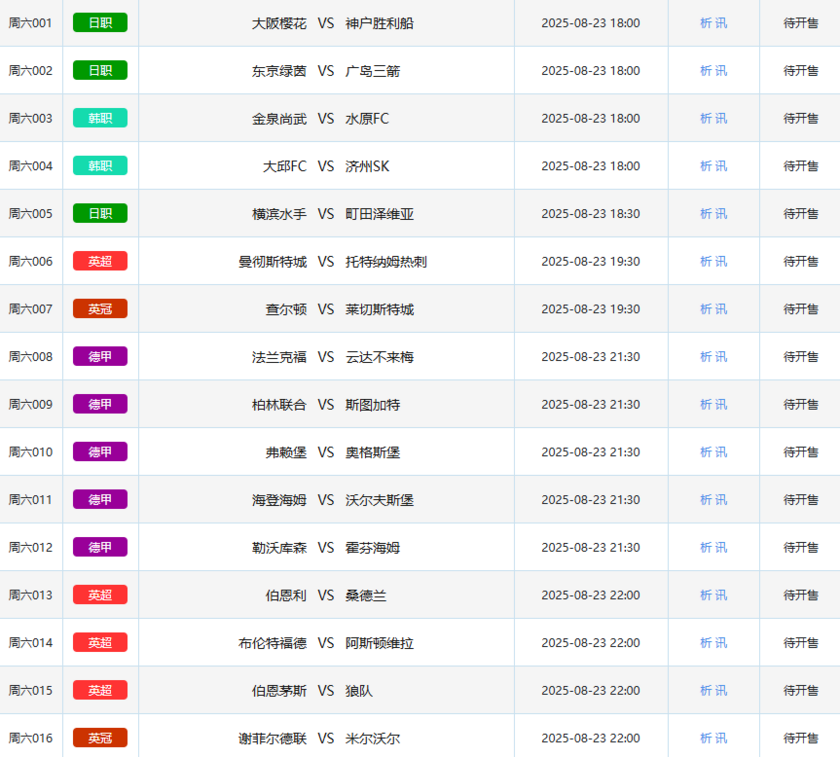Click the 德甲 badge for match 周六008

pyautogui.click(x=100, y=357)
